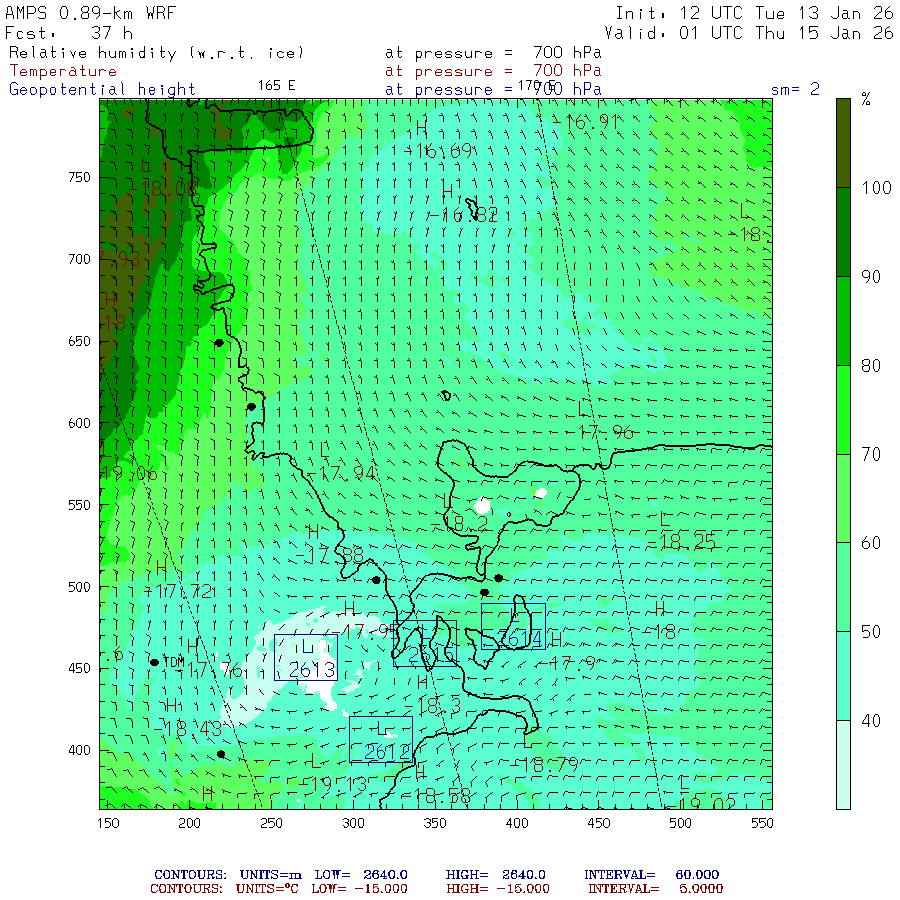Select the colorbar tick label "100"
Image resolution: width=900 pixels, height=900 pixels.
pos(876,188)
